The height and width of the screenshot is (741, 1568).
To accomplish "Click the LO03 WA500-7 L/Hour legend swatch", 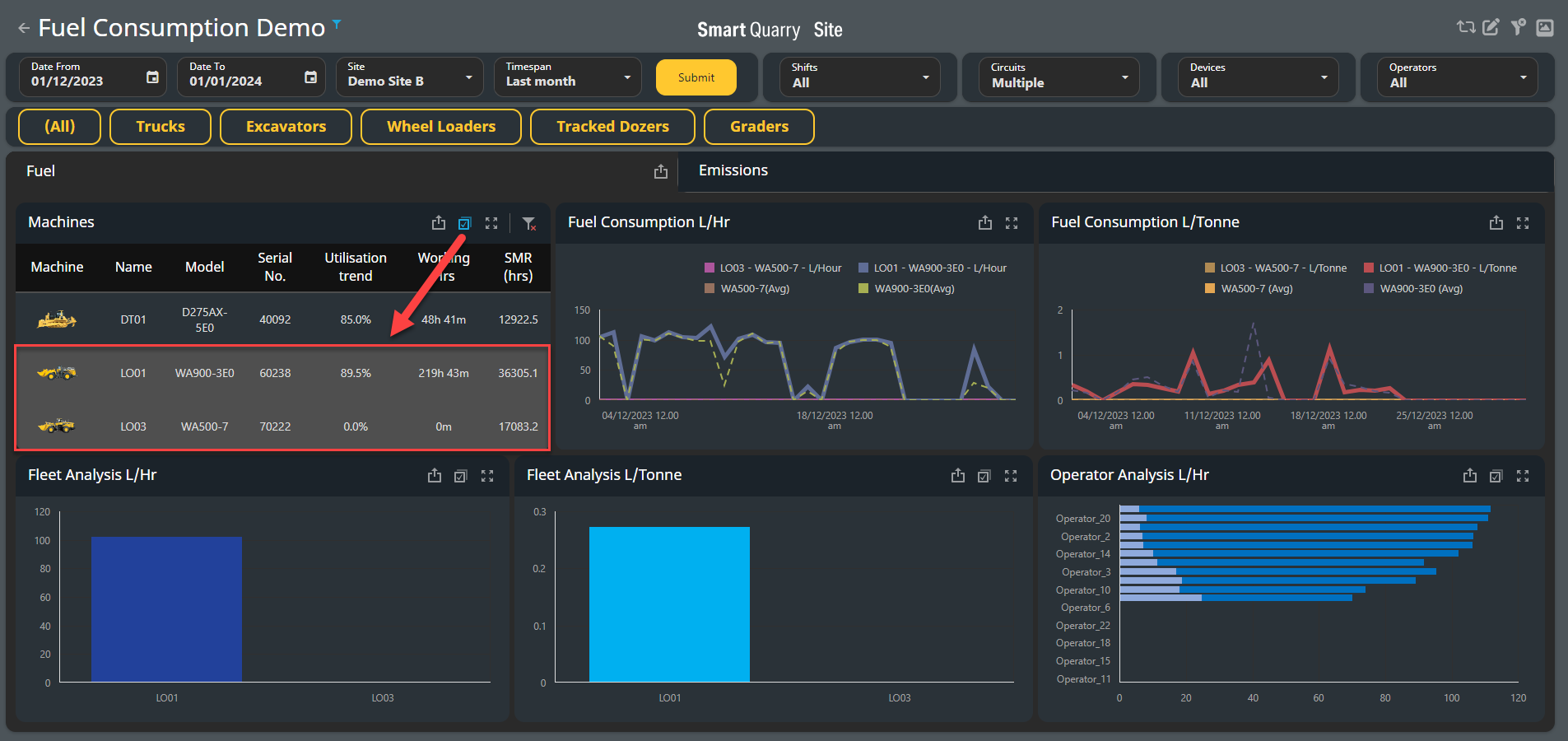I will point(710,268).
